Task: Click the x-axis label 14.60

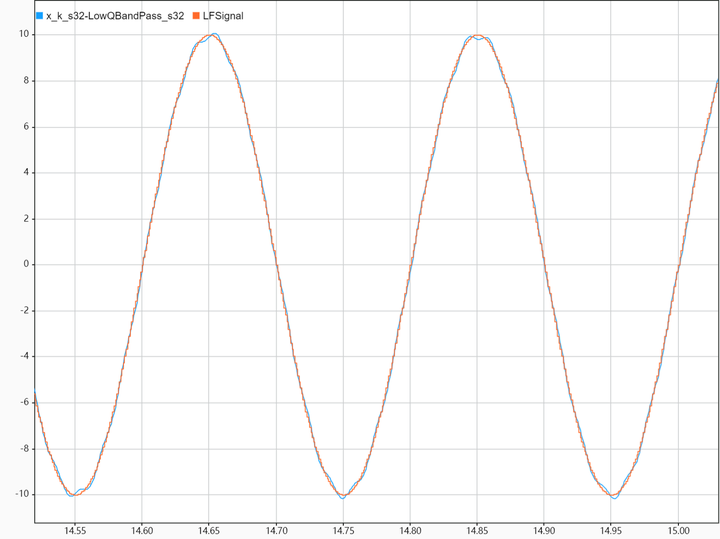Action: tap(142, 531)
